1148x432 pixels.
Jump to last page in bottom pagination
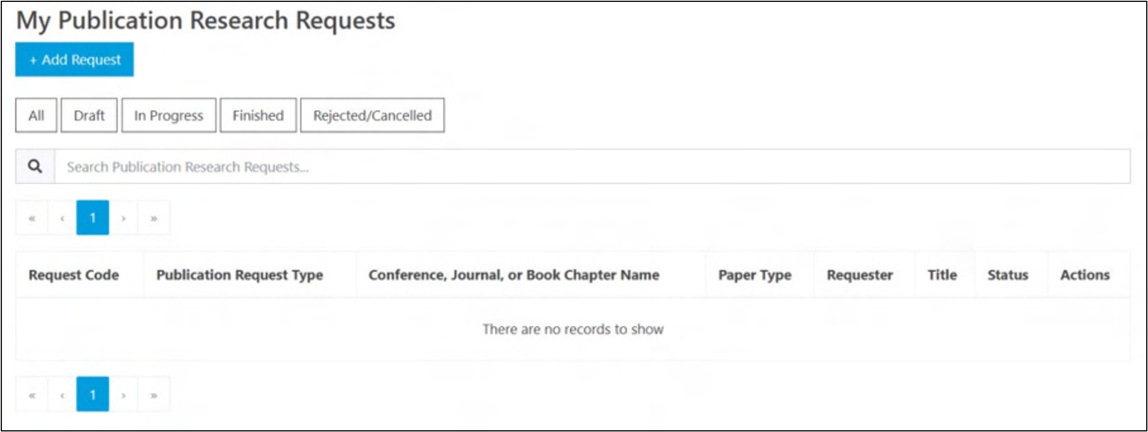click(154, 395)
